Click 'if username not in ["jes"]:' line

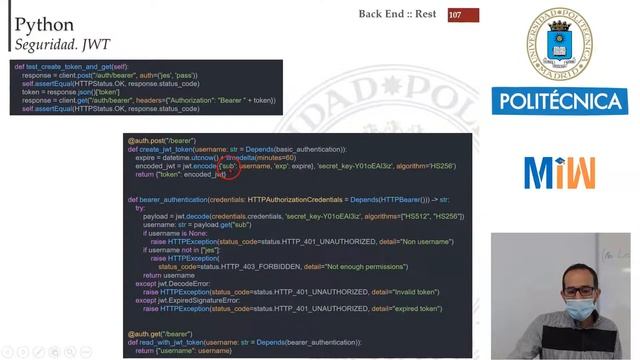[181, 250]
